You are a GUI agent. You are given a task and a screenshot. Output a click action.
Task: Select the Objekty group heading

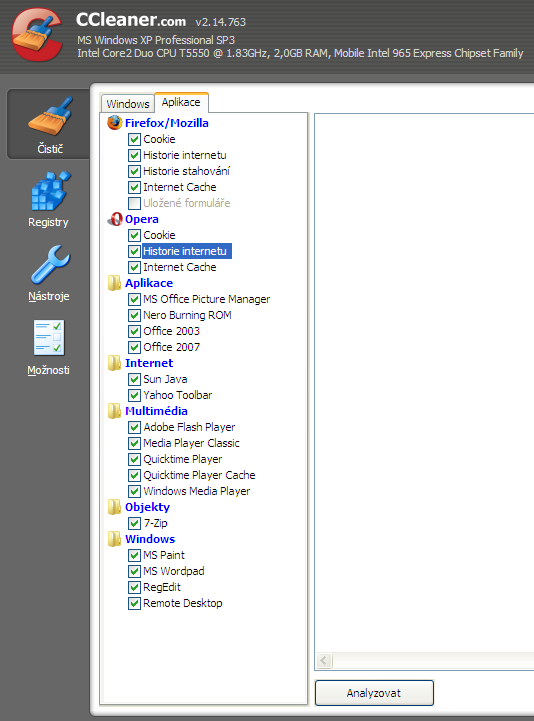147,507
